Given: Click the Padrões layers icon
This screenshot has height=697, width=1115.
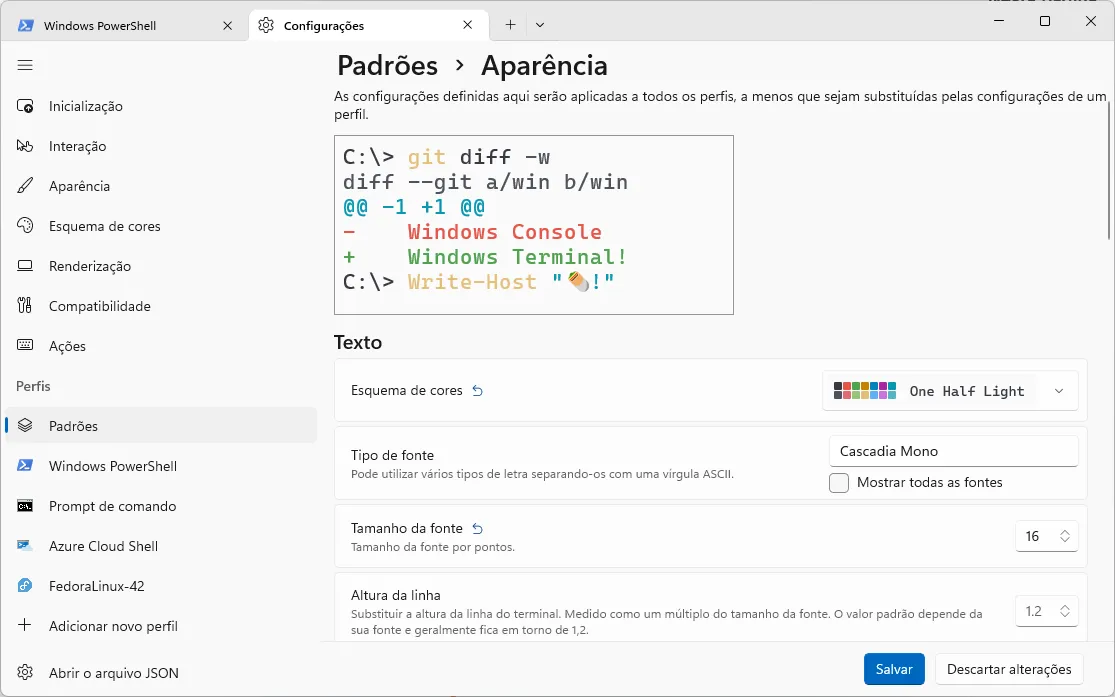Looking at the screenshot, I should click(25, 425).
